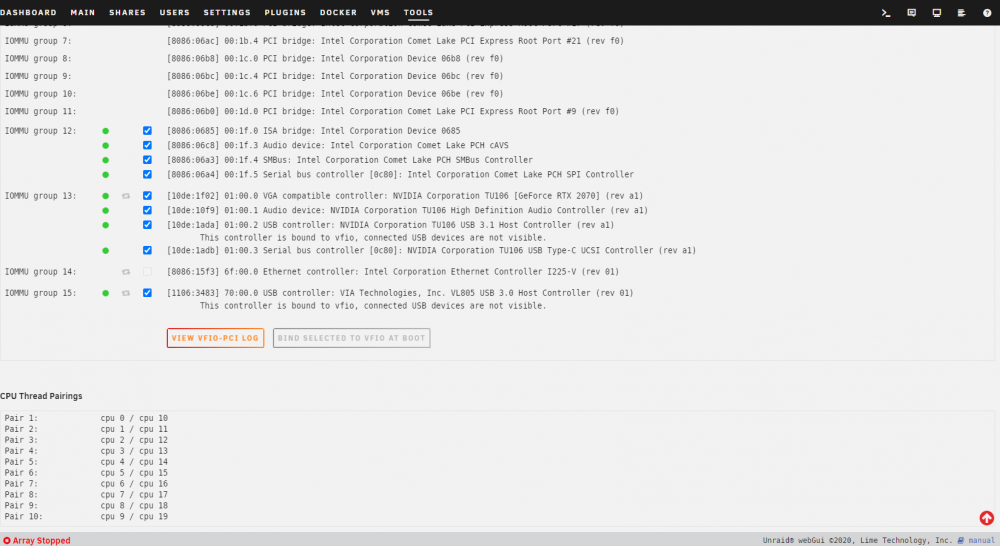Click green dot for NVIDIA USB 3.1 controller
This screenshot has height=546, width=1000.
point(106,225)
